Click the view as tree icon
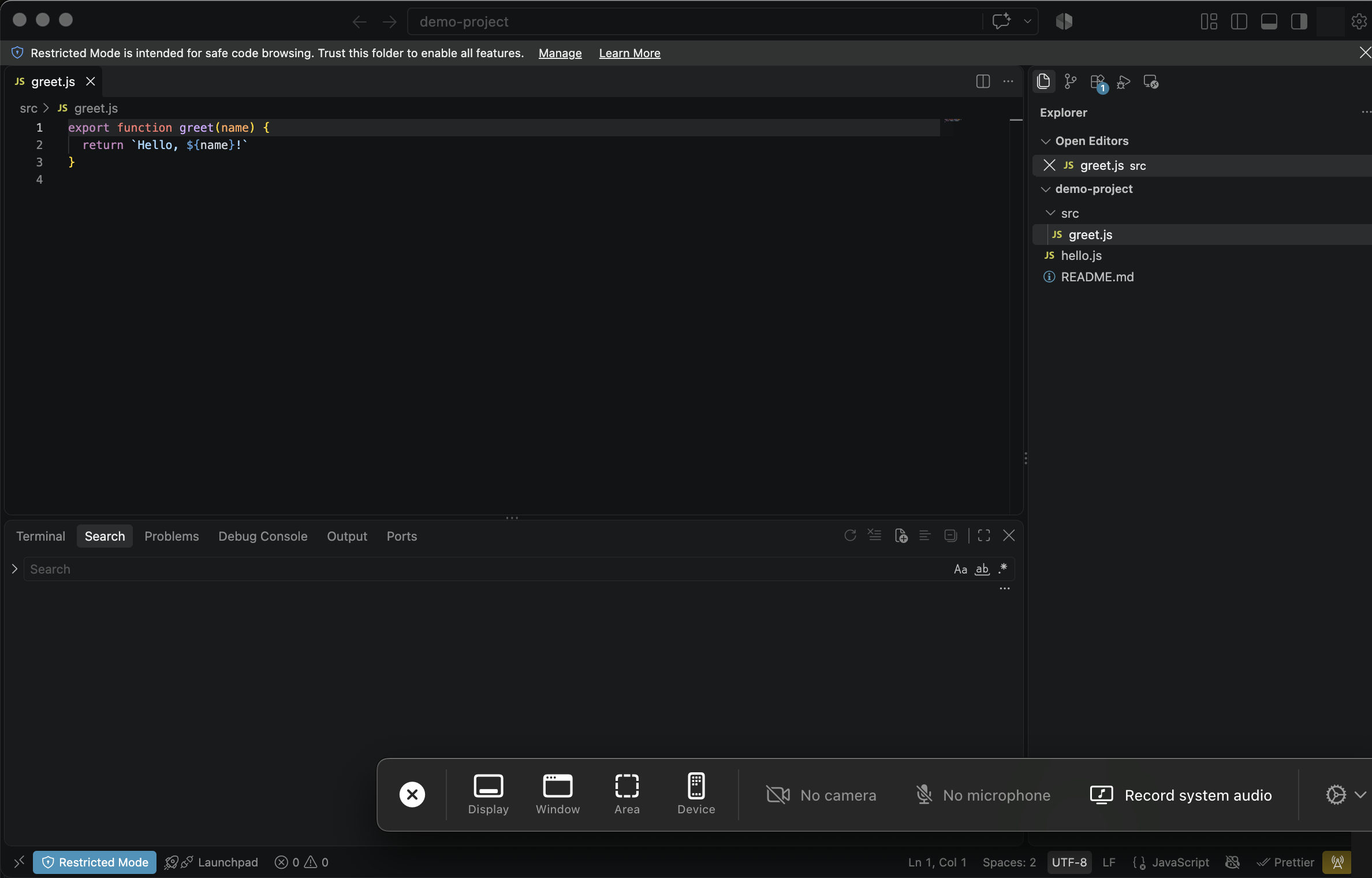 pos(925,535)
